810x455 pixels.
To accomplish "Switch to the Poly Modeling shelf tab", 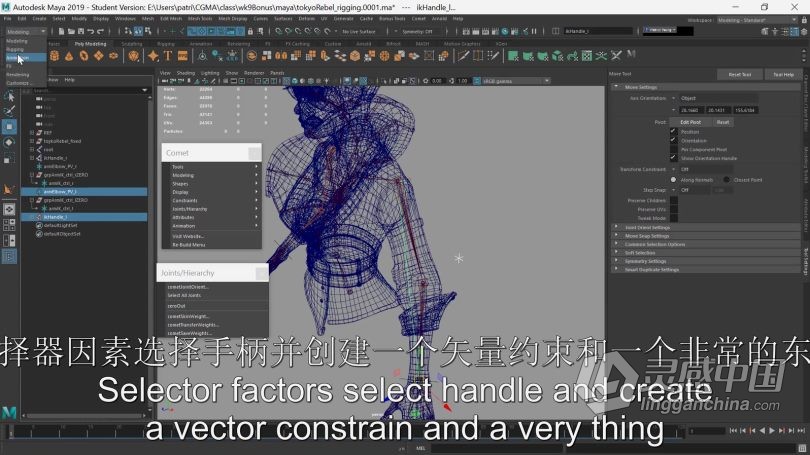I will [x=90, y=44].
